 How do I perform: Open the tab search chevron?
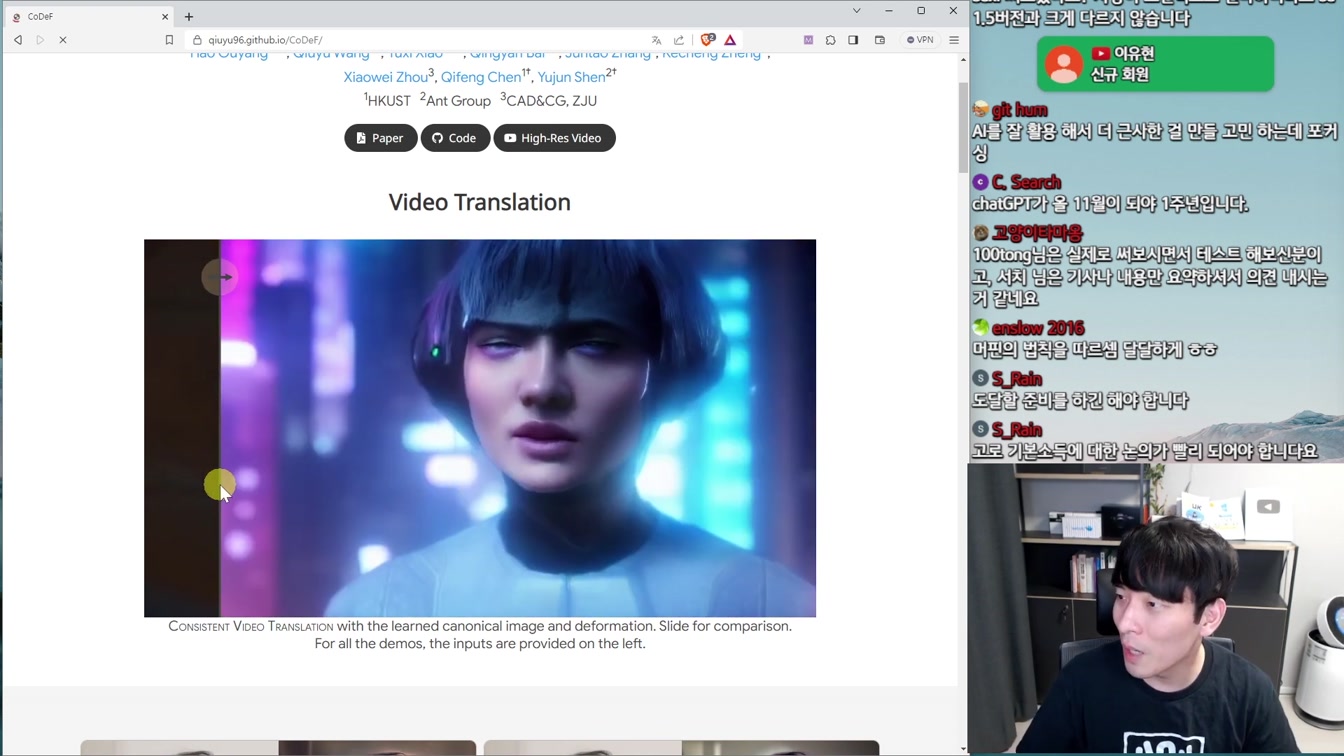click(856, 11)
